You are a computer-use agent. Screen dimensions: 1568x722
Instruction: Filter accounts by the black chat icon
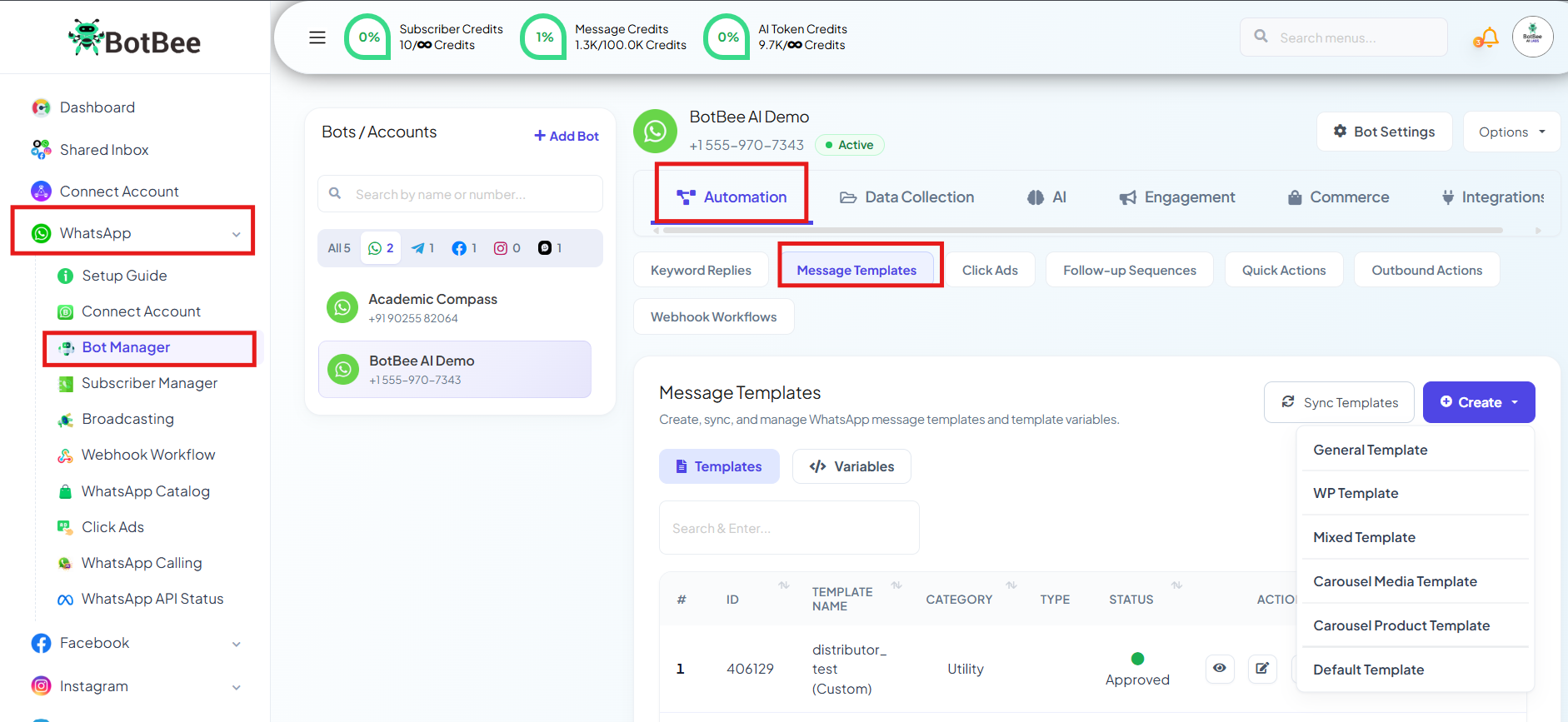(550, 248)
